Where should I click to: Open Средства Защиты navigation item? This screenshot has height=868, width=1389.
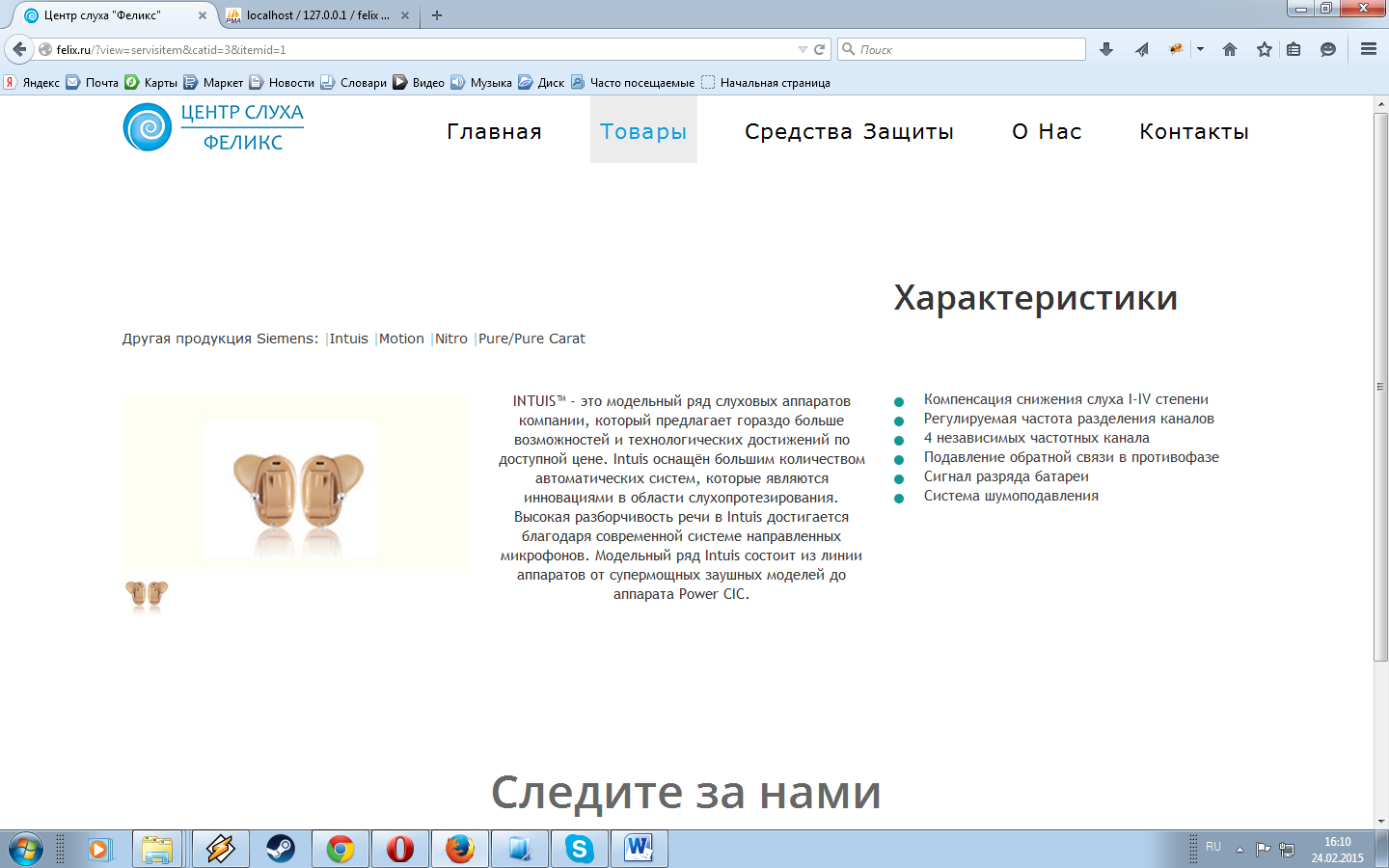pos(849,131)
